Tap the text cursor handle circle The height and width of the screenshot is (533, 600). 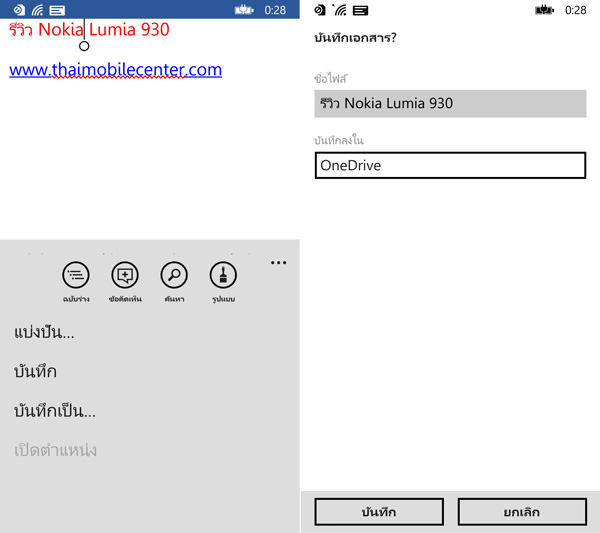84,46
